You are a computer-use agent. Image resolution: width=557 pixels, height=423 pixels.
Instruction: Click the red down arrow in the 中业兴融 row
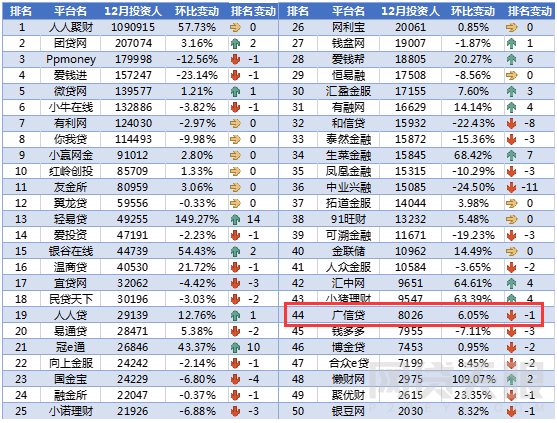pyautogui.click(x=512, y=187)
